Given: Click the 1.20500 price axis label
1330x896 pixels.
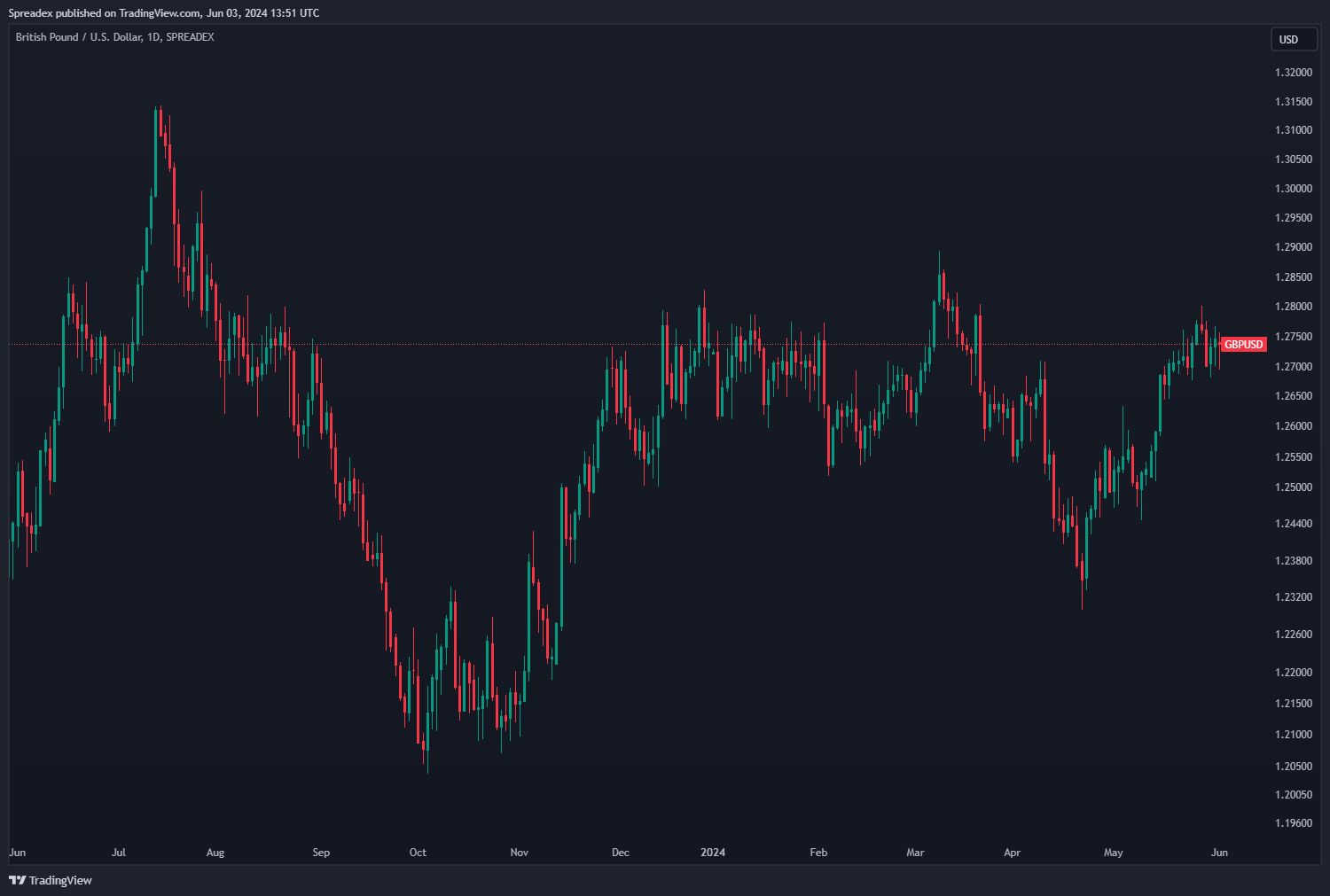Looking at the screenshot, I should [1294, 767].
